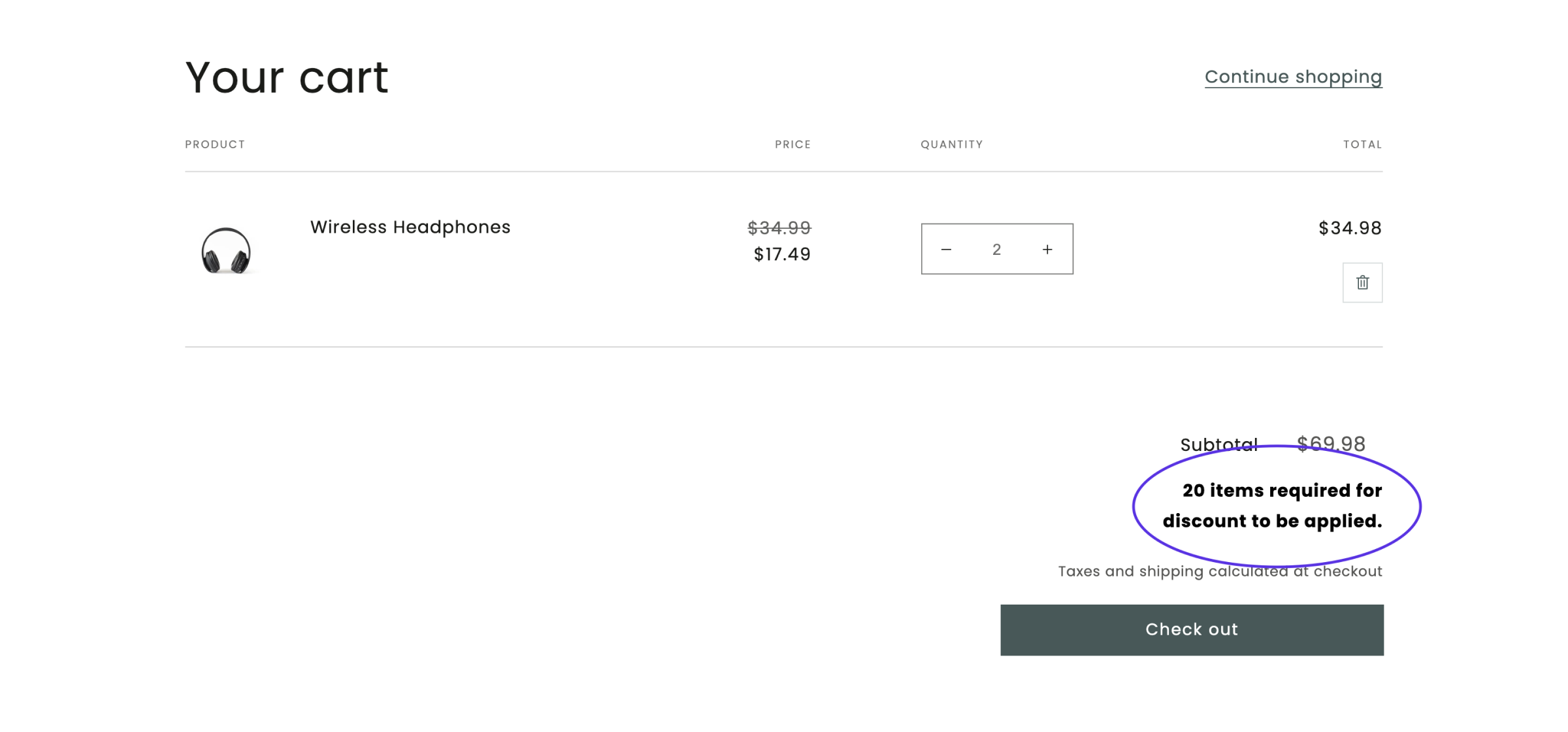Click the quantity field showing 2
This screenshot has width=1568, height=732.
[x=996, y=249]
